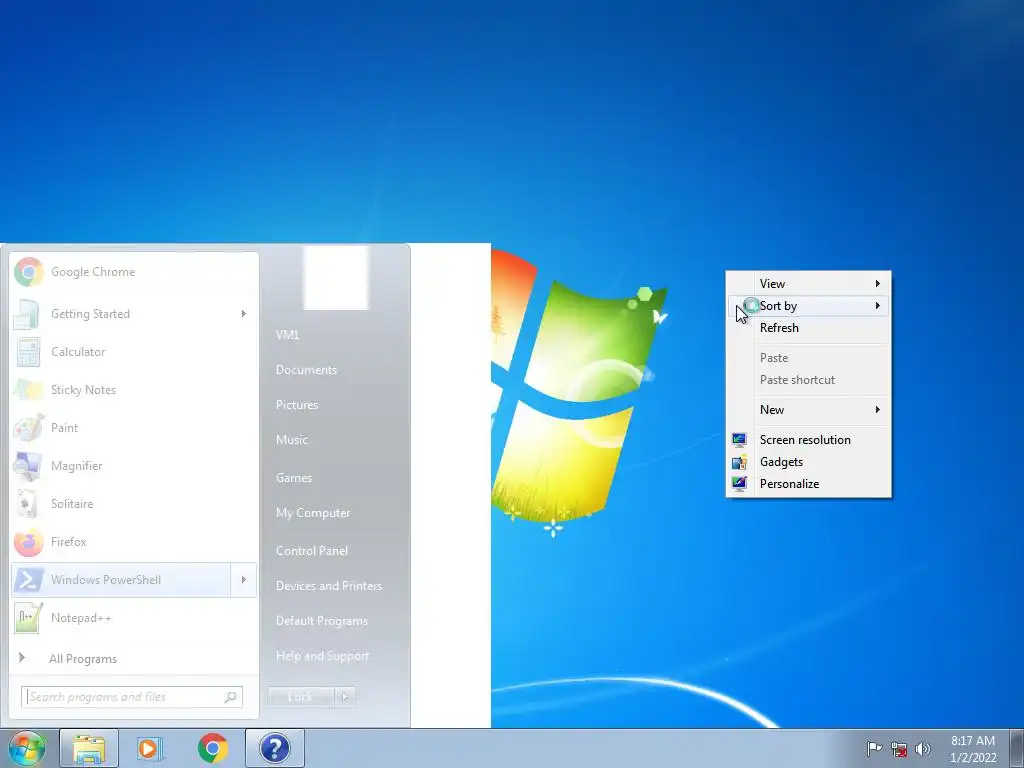Click the user account picture tile
The image size is (1024, 768).
(x=336, y=278)
